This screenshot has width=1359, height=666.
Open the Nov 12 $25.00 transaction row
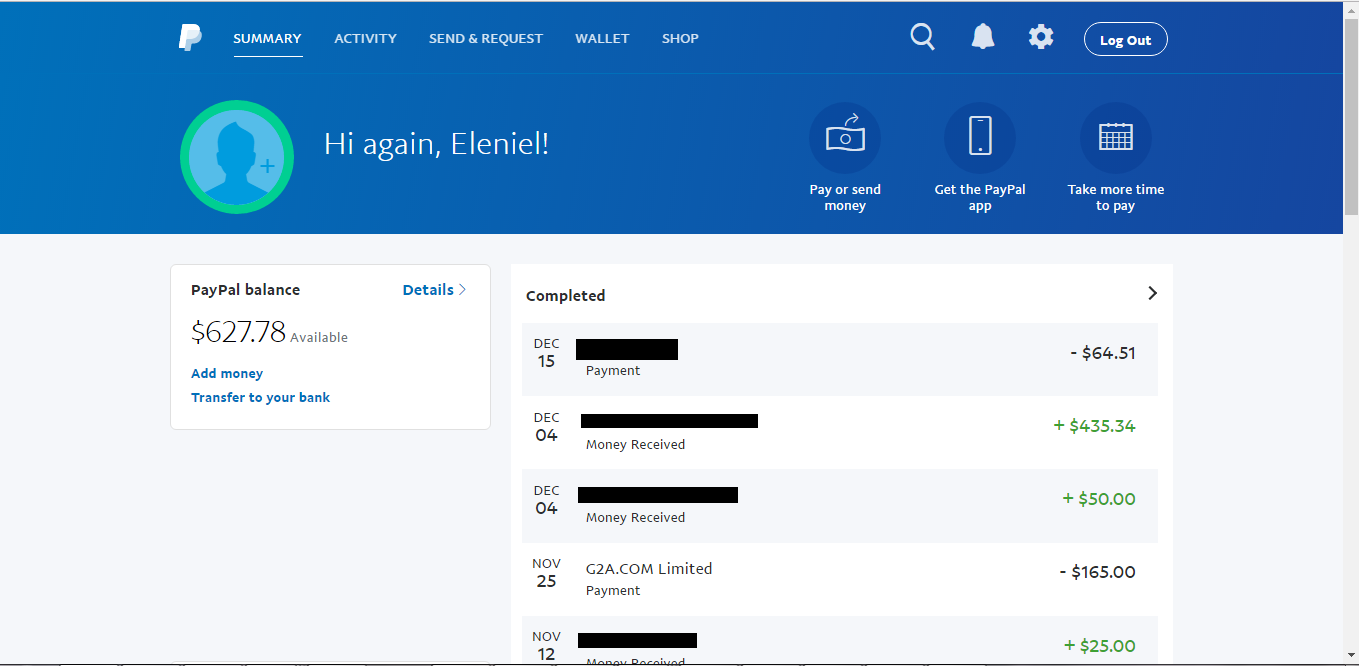tap(840, 640)
